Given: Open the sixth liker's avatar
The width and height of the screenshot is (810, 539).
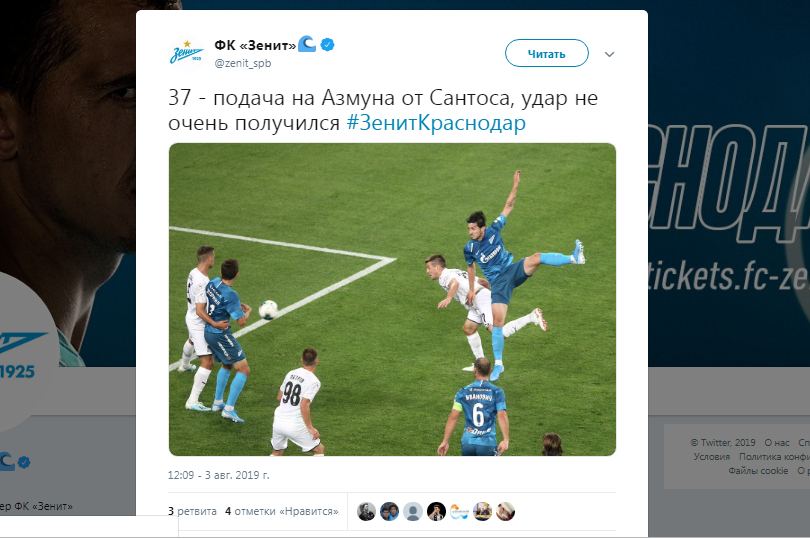Looking at the screenshot, I should (x=482, y=511).
